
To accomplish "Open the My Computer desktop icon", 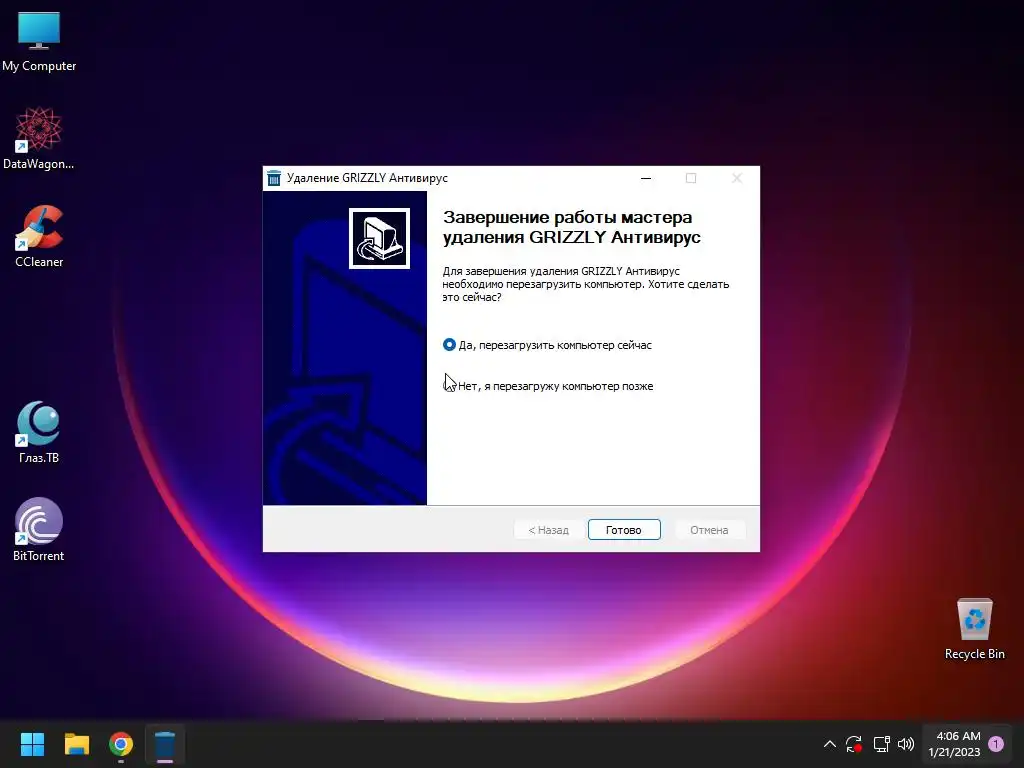I will click(39, 40).
